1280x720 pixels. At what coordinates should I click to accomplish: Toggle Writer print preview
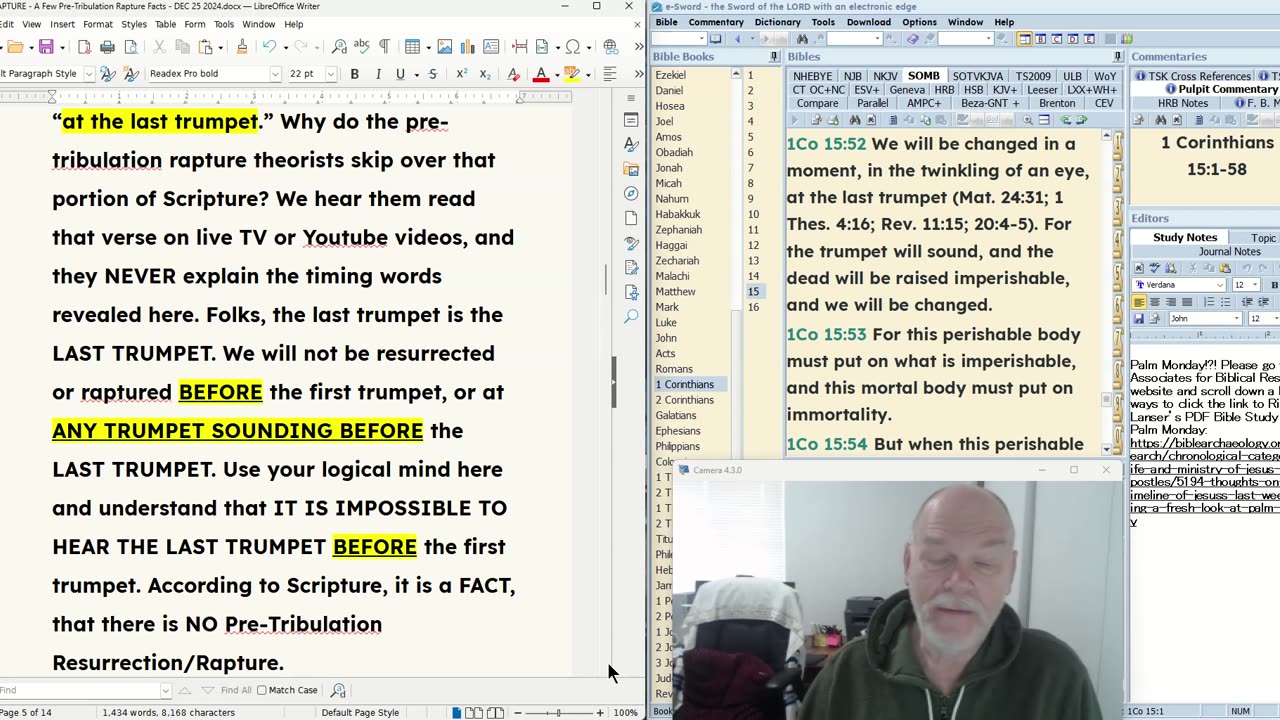pos(130,47)
